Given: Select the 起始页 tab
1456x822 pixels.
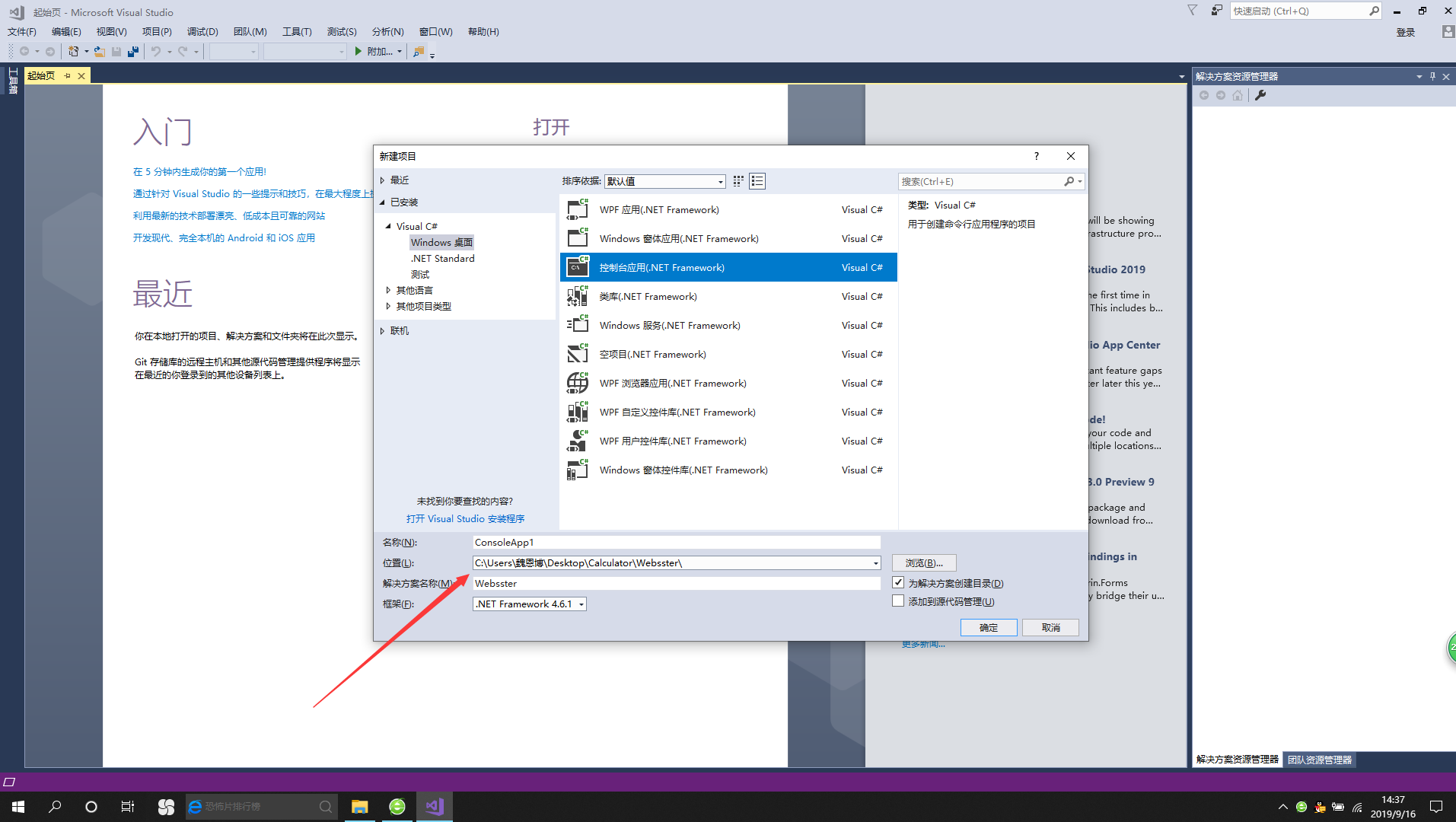Looking at the screenshot, I should coord(41,75).
